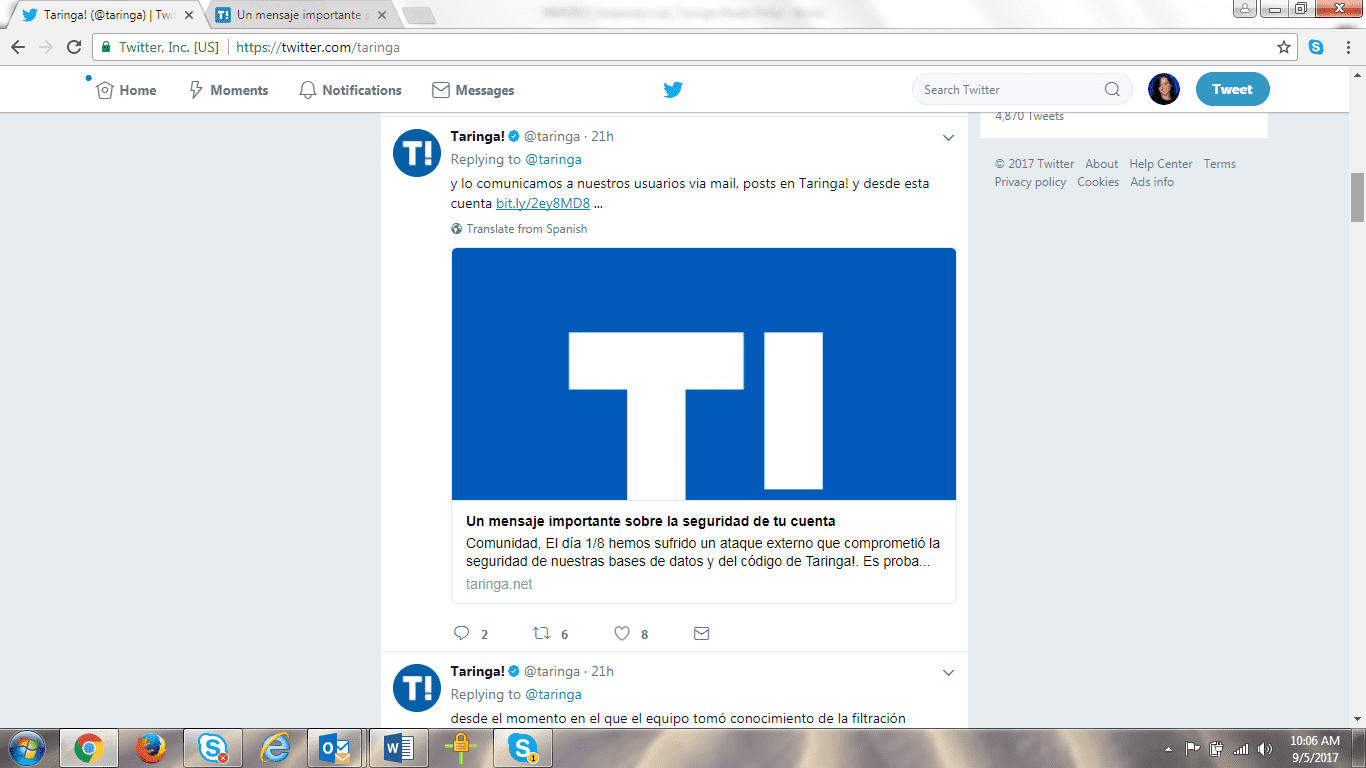This screenshot has height=768, width=1366.
Task: Open the Notifications tab
Action: [x=350, y=90]
